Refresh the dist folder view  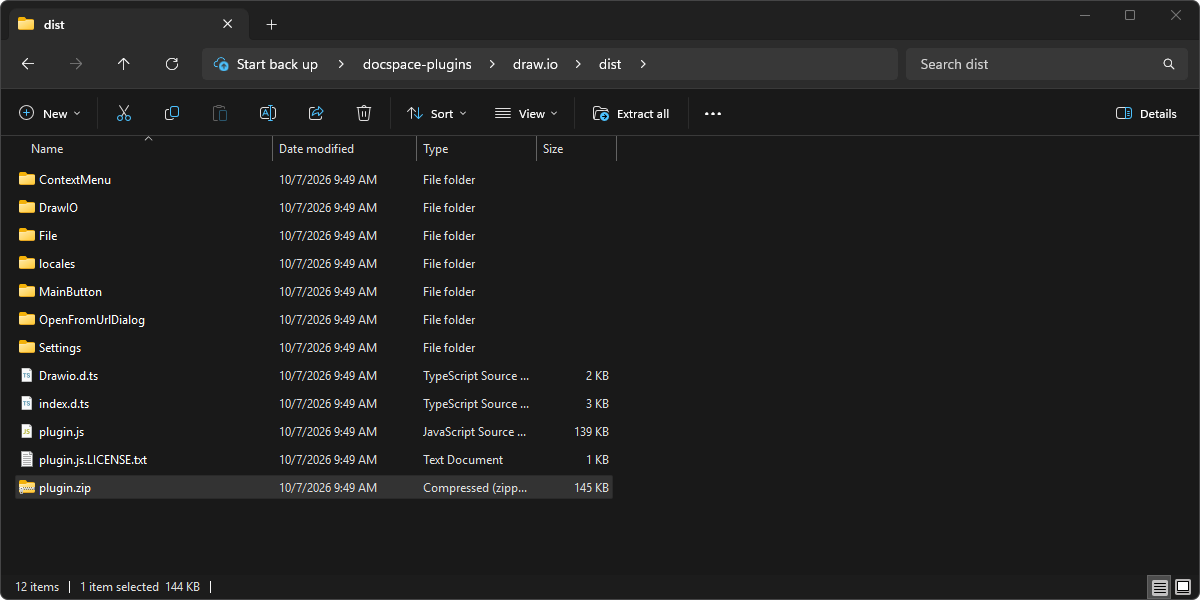point(172,64)
